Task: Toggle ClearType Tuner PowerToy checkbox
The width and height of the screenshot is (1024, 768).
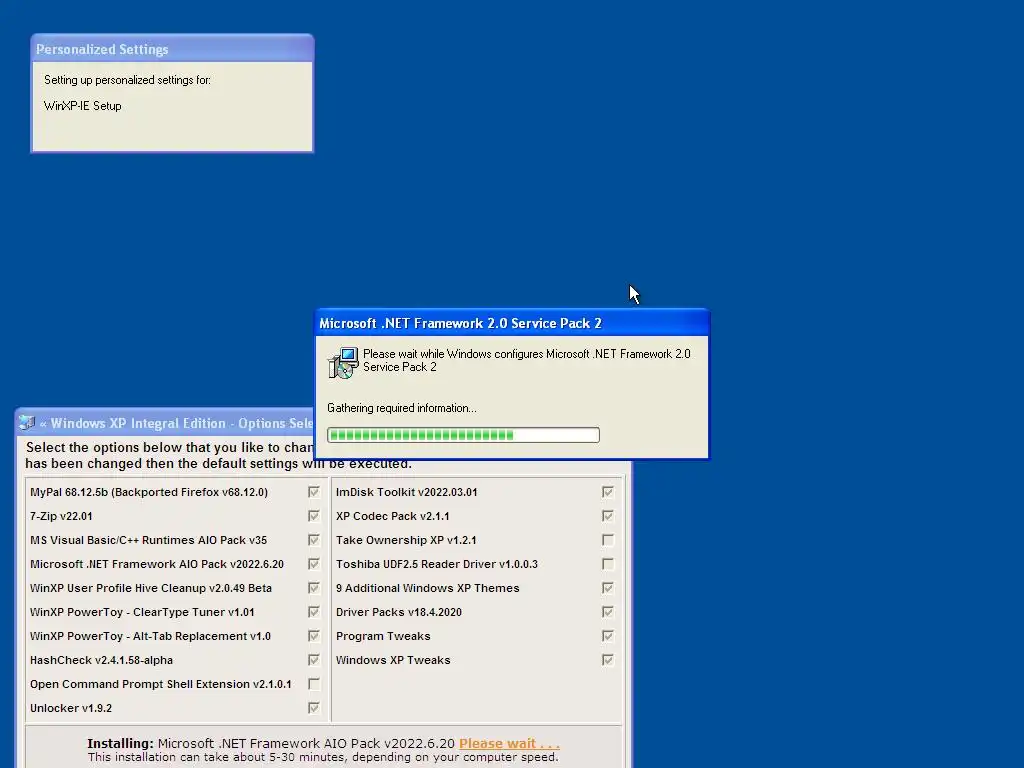Action: point(314,612)
